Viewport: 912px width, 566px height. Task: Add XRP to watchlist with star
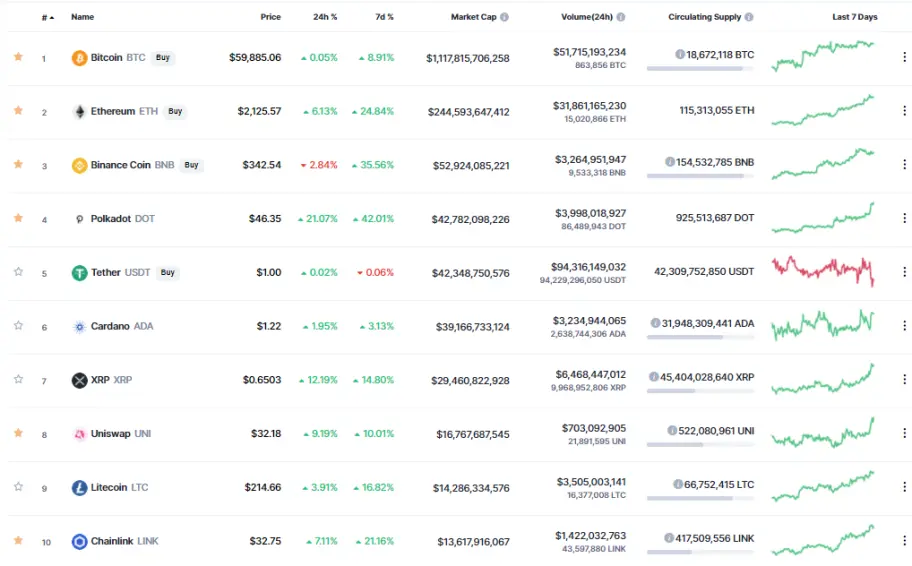[x=19, y=379]
